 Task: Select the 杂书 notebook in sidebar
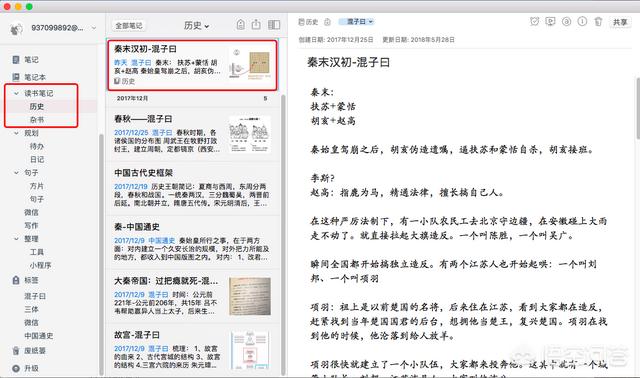click(37, 120)
